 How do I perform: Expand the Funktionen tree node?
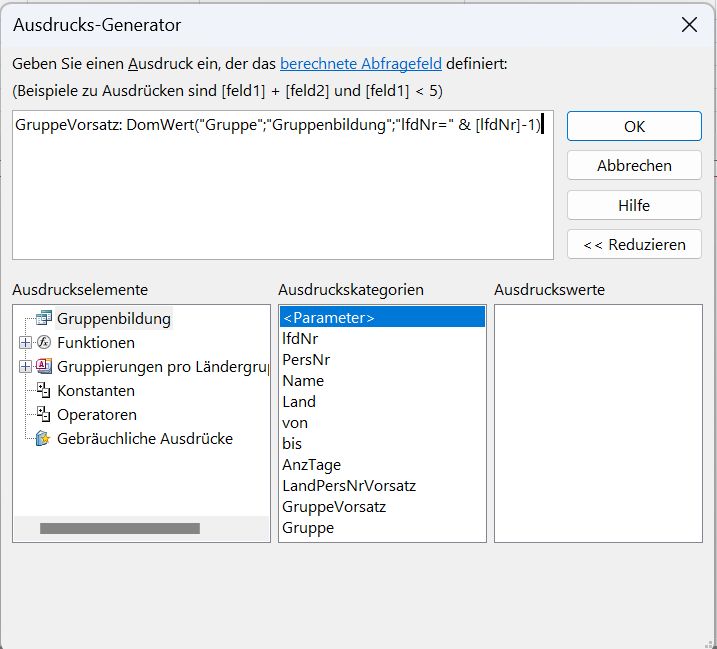[x=26, y=343]
